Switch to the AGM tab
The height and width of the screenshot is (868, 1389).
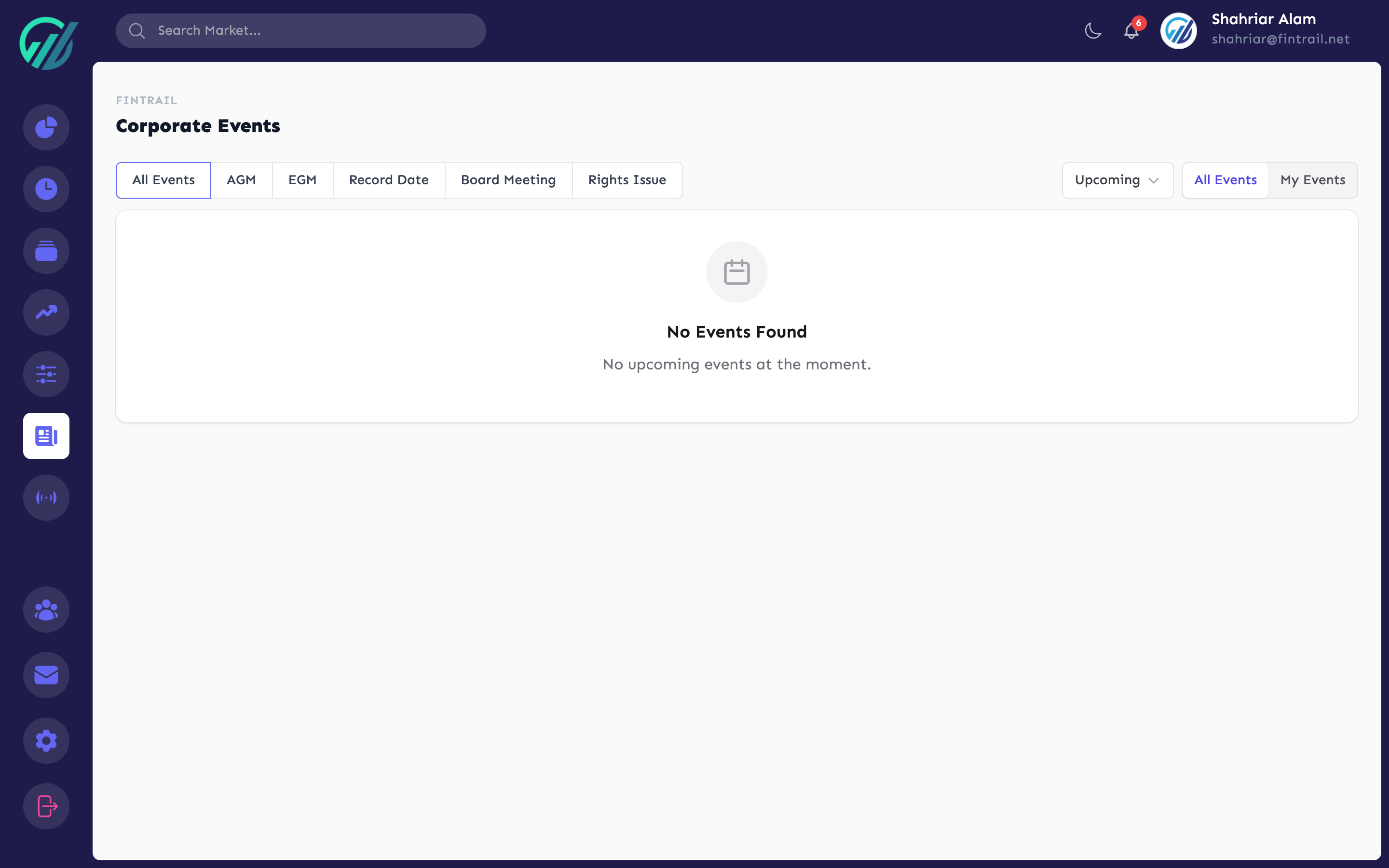point(242,180)
